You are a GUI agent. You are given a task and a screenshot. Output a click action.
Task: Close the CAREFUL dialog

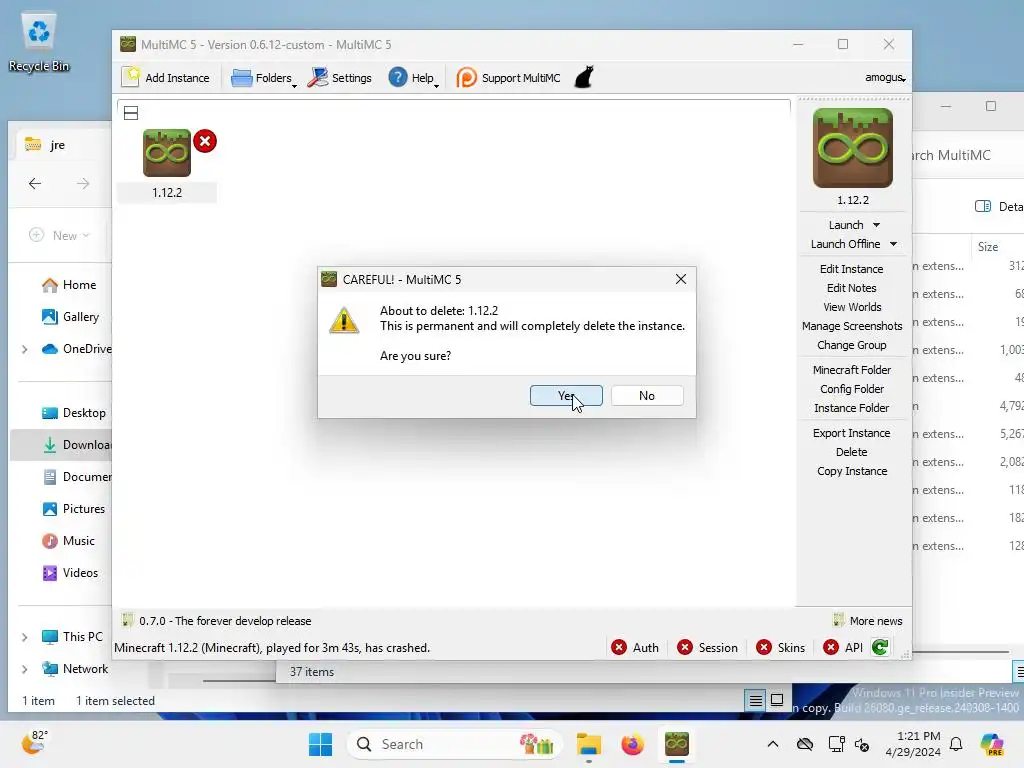click(x=680, y=279)
